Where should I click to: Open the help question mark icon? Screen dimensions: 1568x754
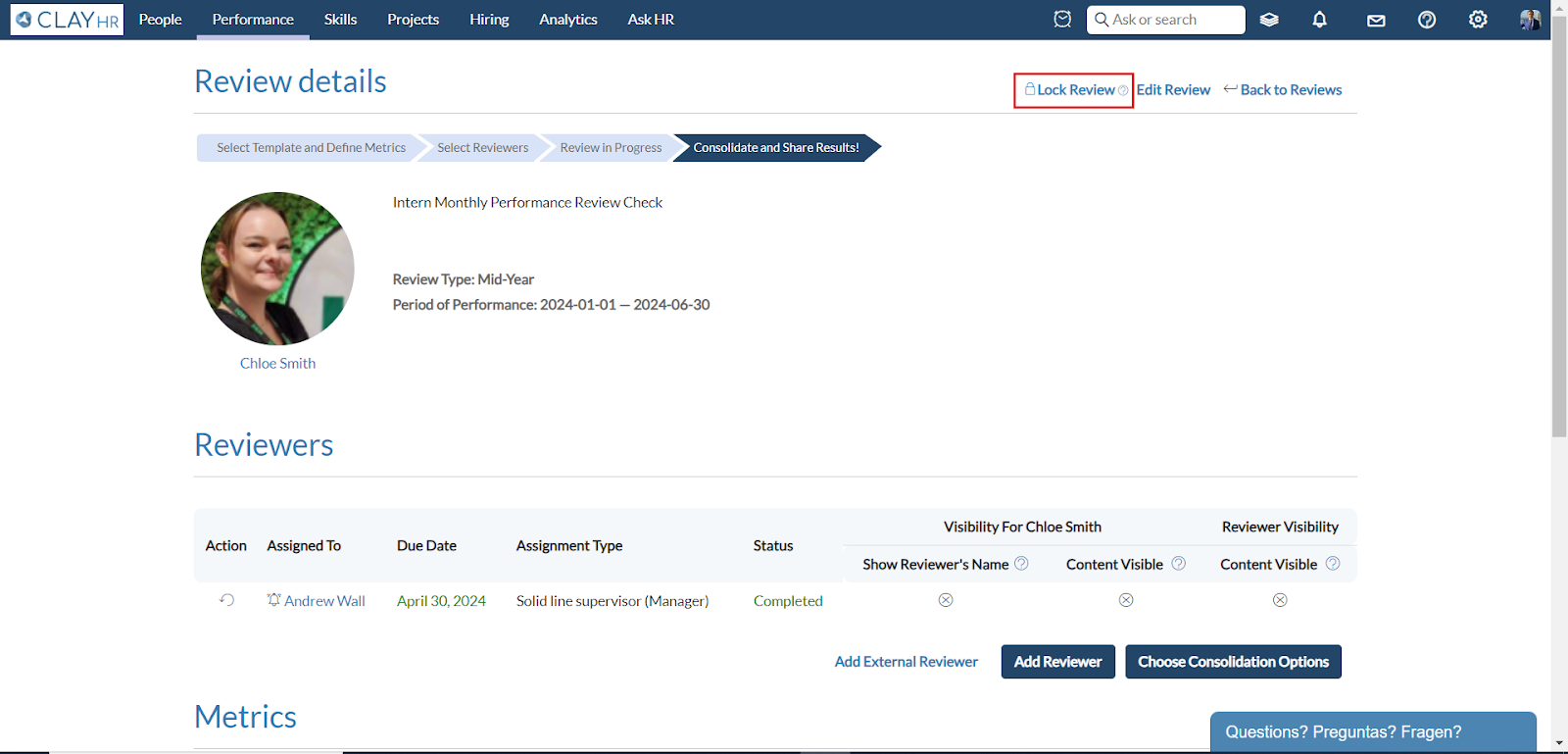(1427, 20)
